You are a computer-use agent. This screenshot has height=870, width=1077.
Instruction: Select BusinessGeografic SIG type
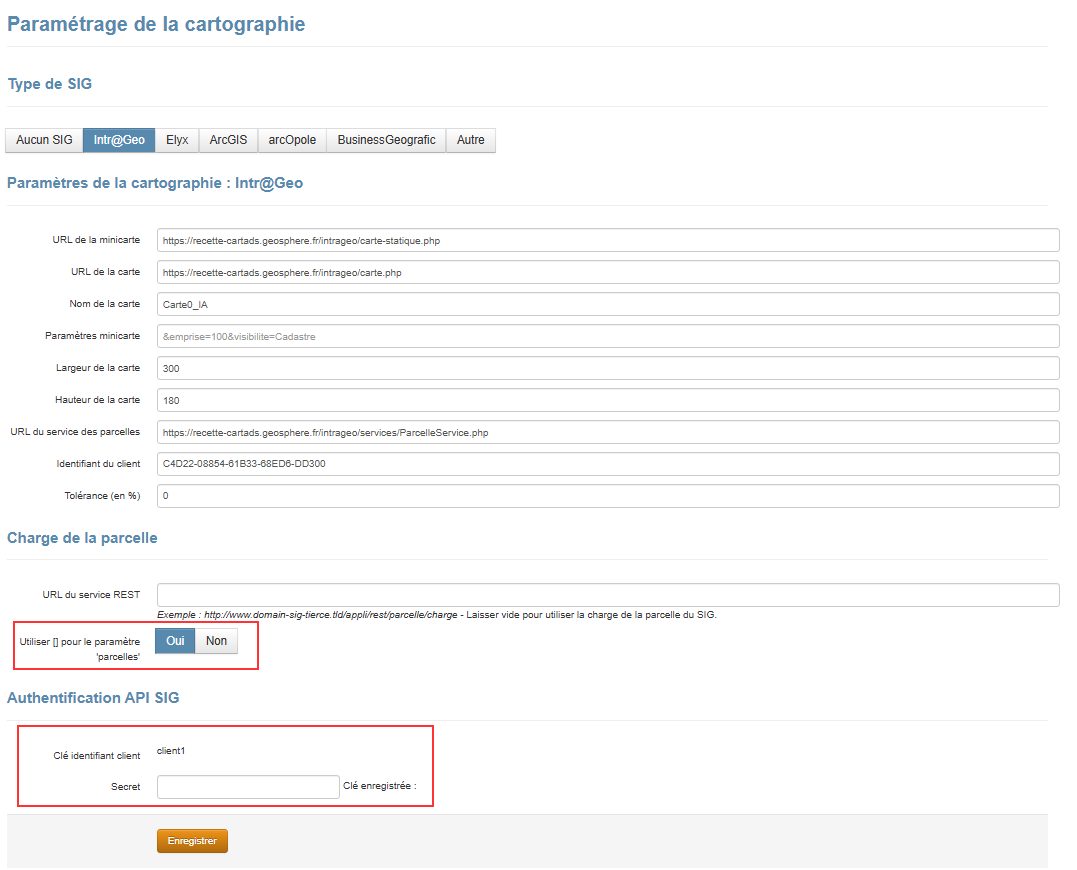click(386, 140)
